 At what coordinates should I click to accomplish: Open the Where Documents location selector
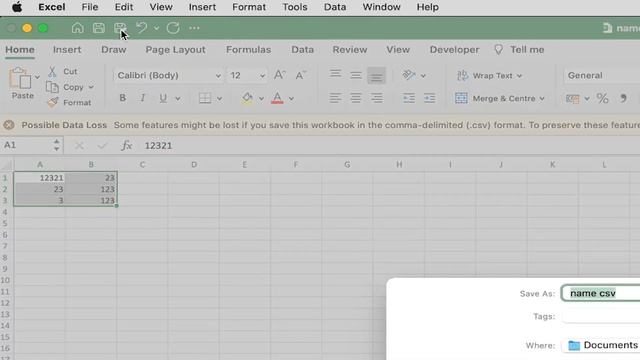602,345
